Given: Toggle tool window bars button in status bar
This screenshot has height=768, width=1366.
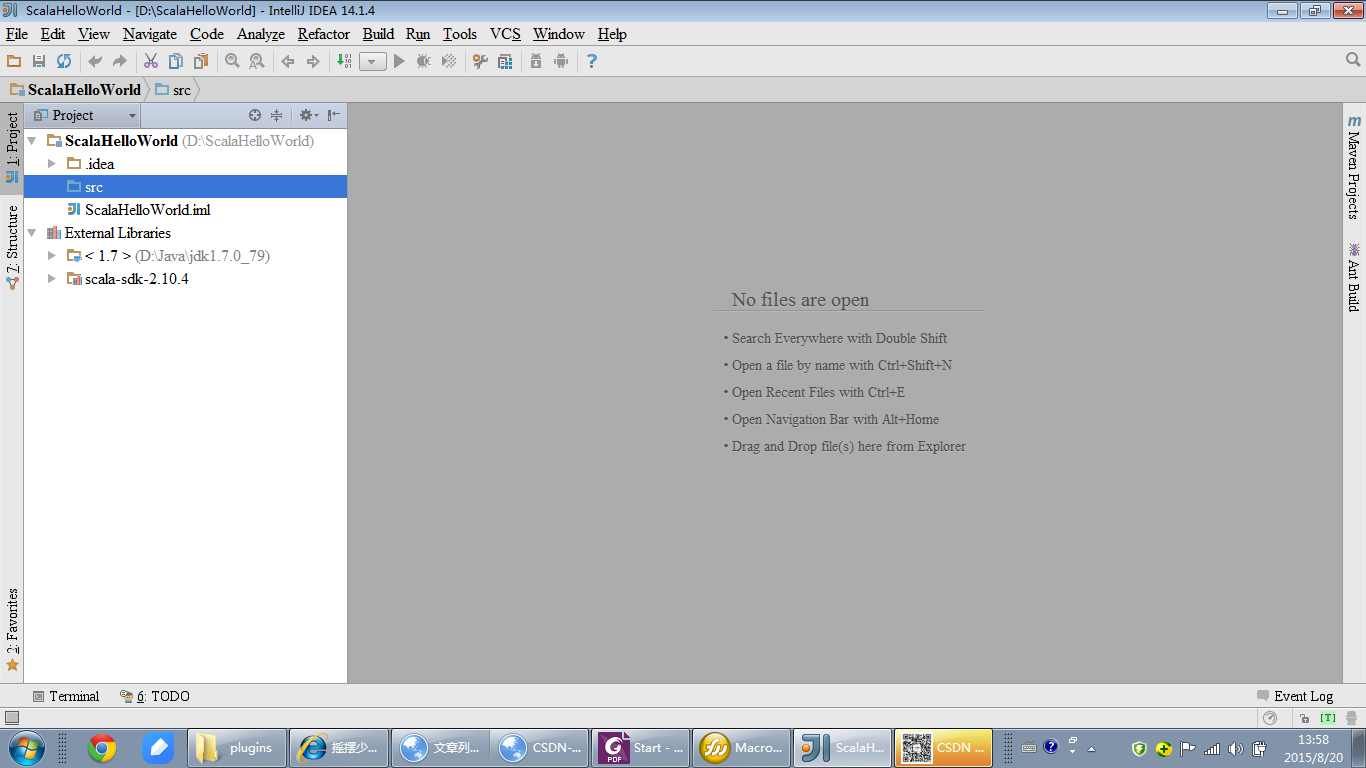Looking at the screenshot, I should [x=12, y=718].
